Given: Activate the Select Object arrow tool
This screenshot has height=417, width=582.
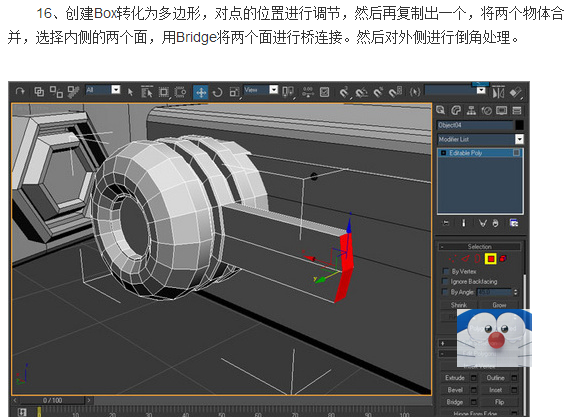Looking at the screenshot, I should [x=130, y=92].
